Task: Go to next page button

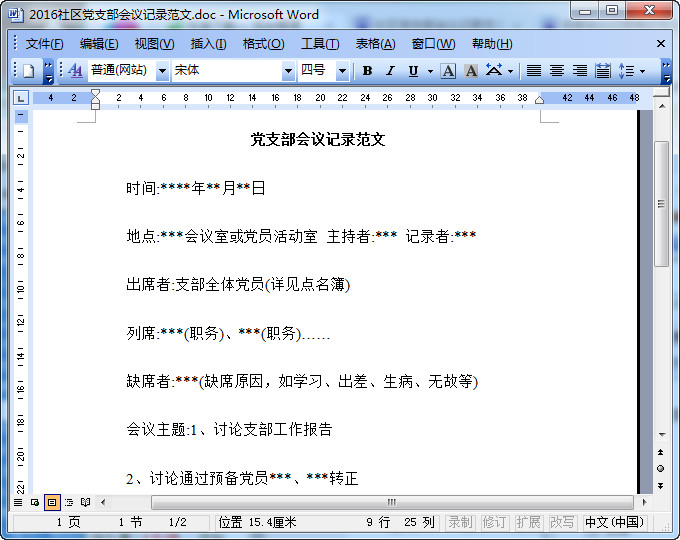Action: (660, 485)
